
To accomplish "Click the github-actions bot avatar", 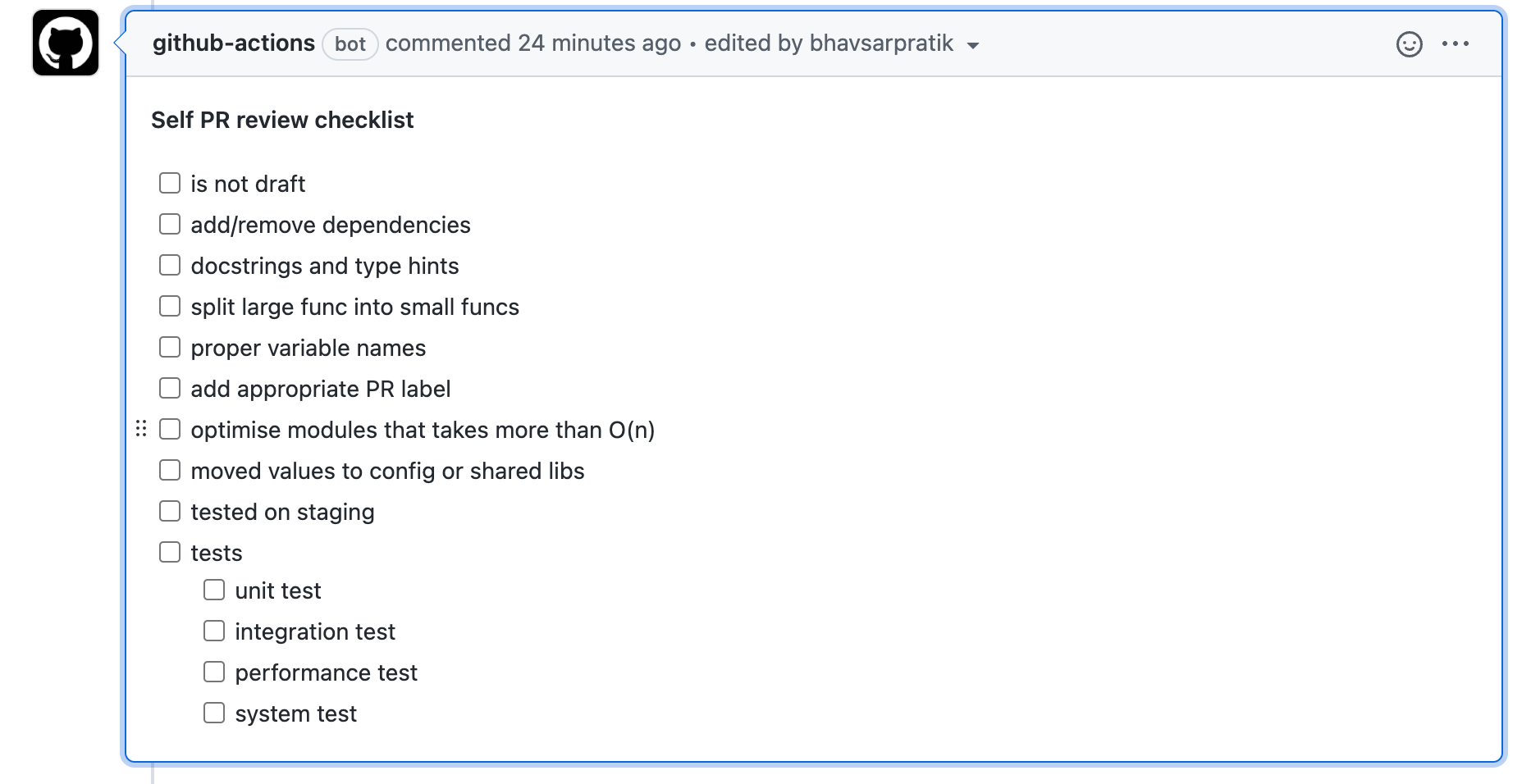I will 65,43.
